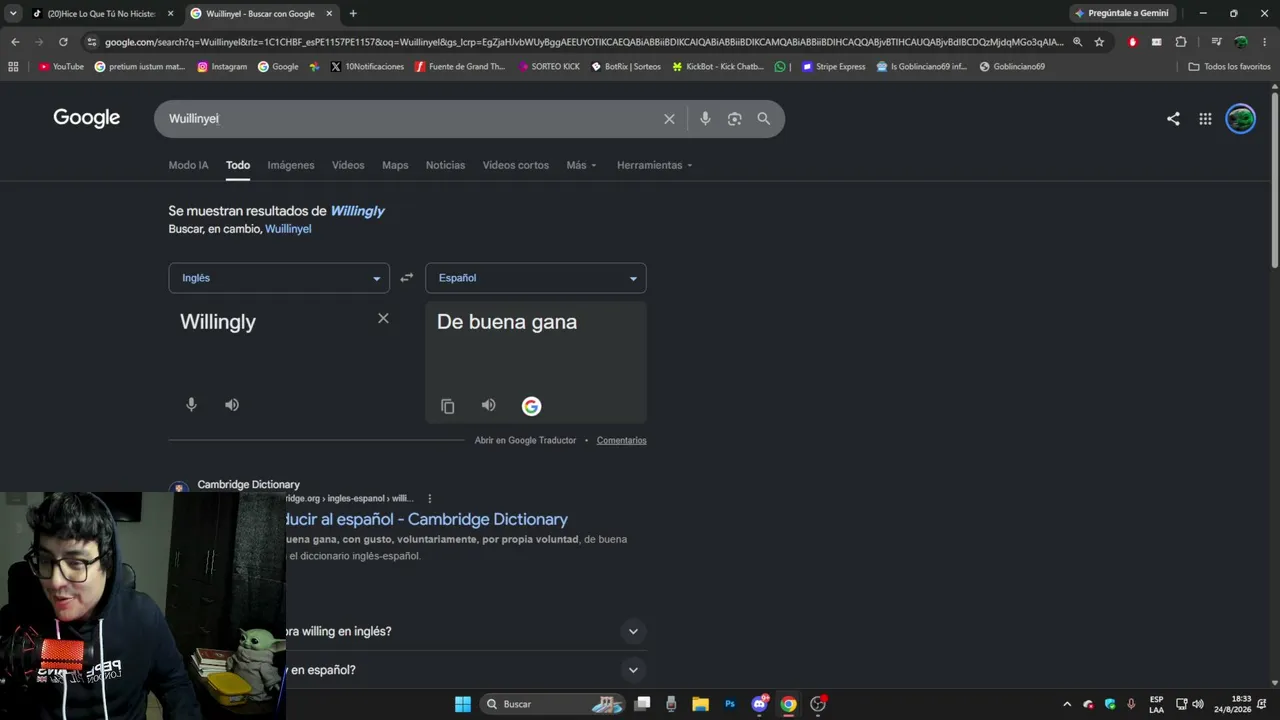Open the Chrome extensions puzzle icon
The width and height of the screenshot is (1280, 720).
pos(1181,42)
